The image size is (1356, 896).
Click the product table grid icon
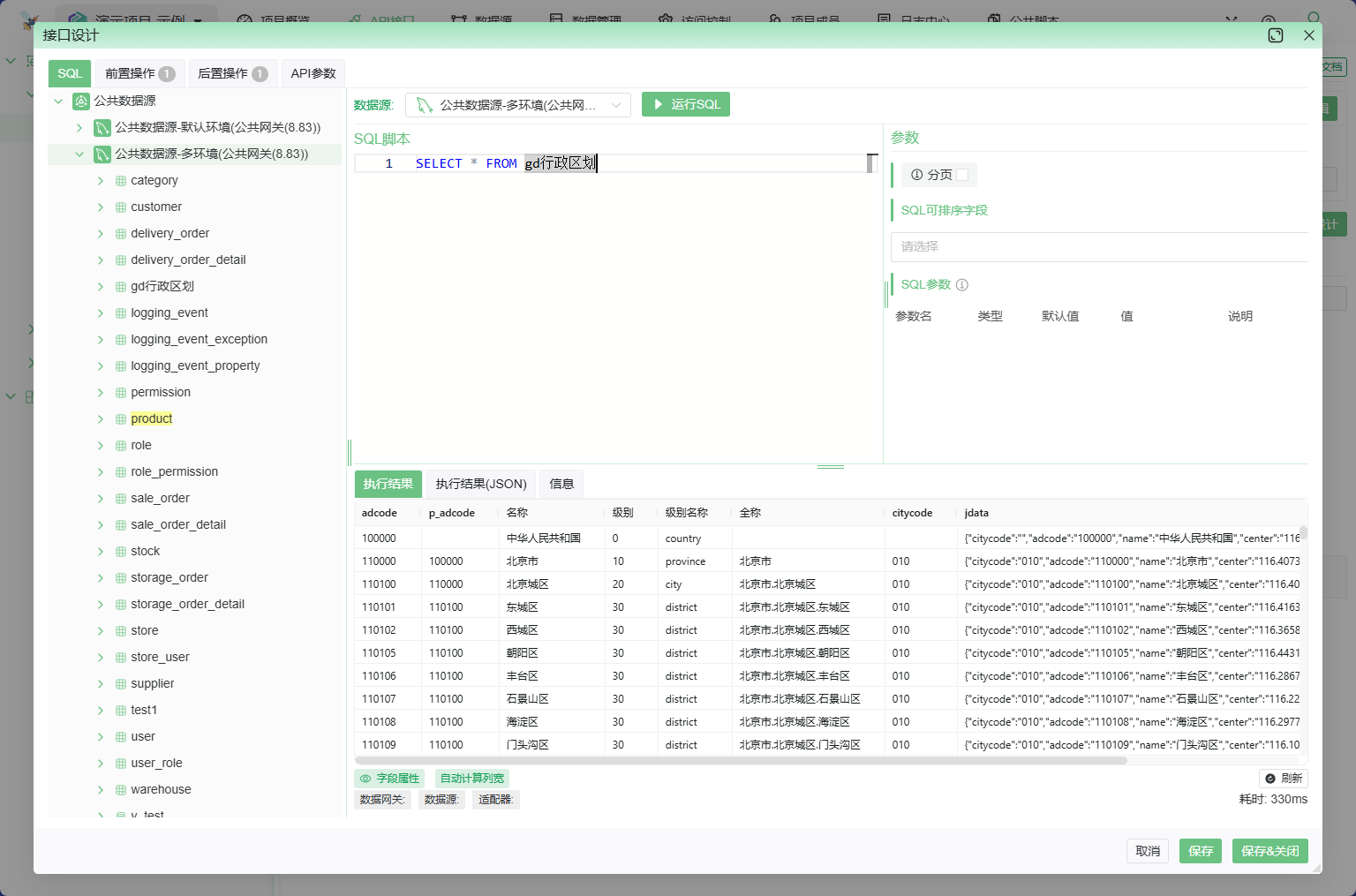[121, 419]
